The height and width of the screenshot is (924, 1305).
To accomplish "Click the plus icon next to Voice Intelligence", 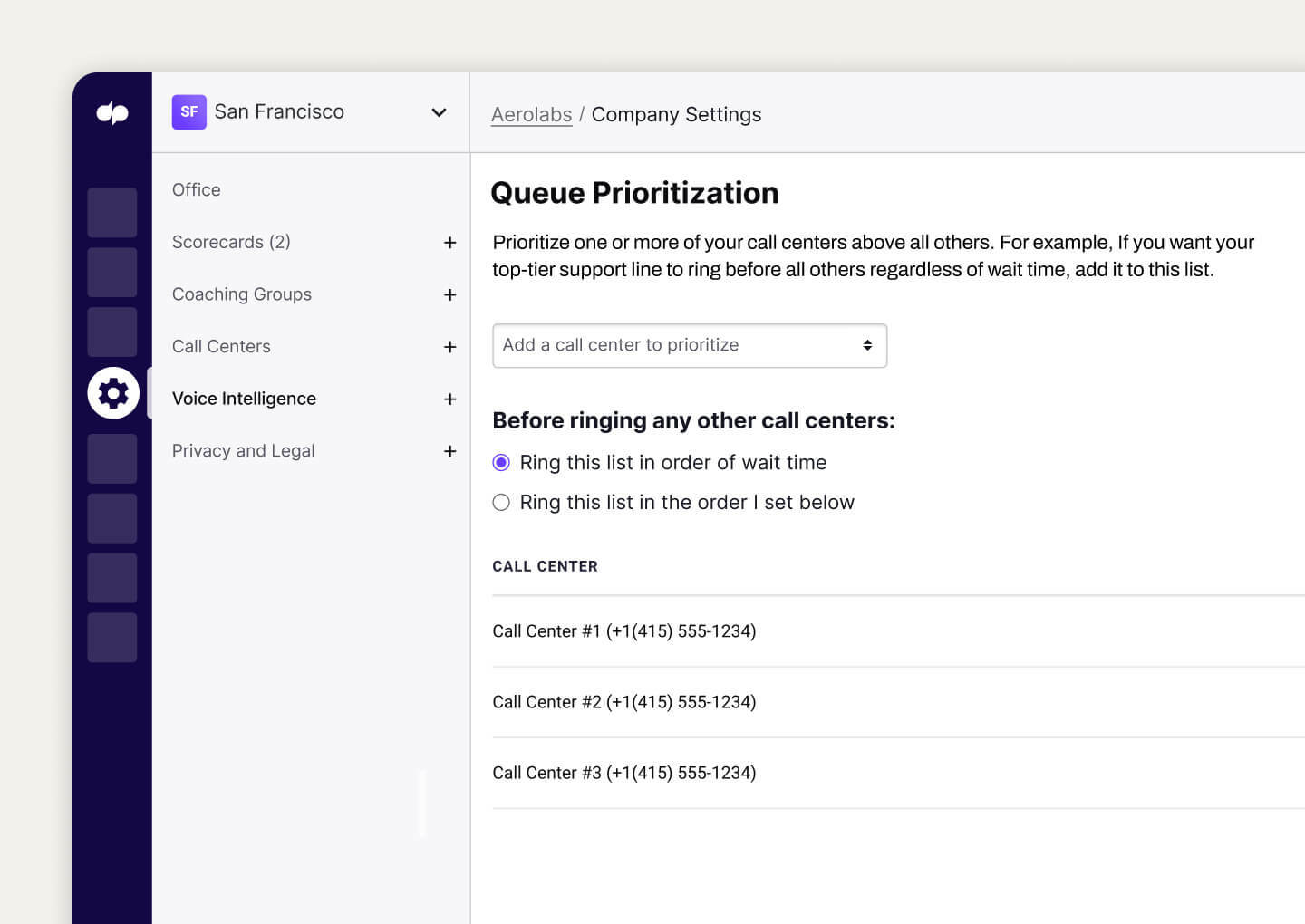I will (450, 399).
